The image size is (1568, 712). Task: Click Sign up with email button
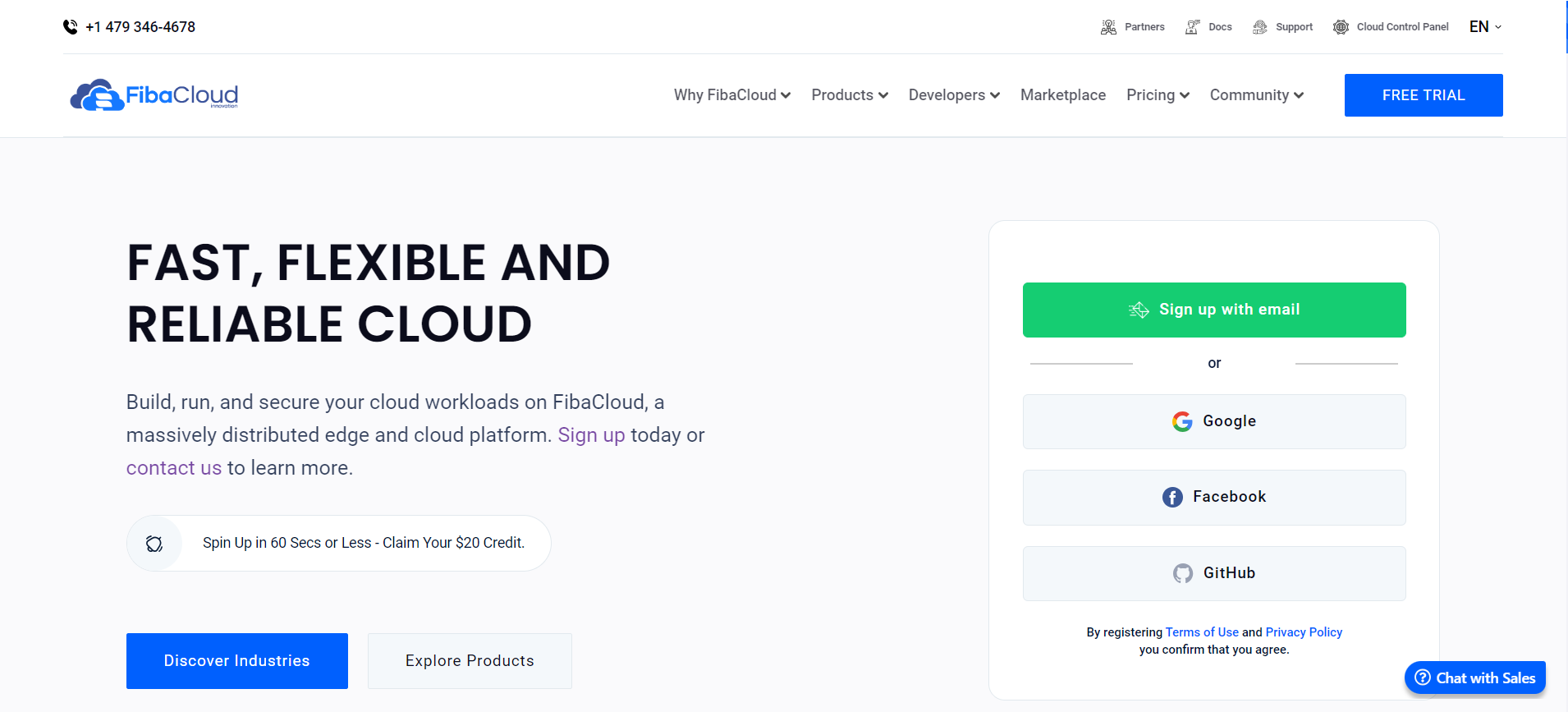pos(1213,310)
